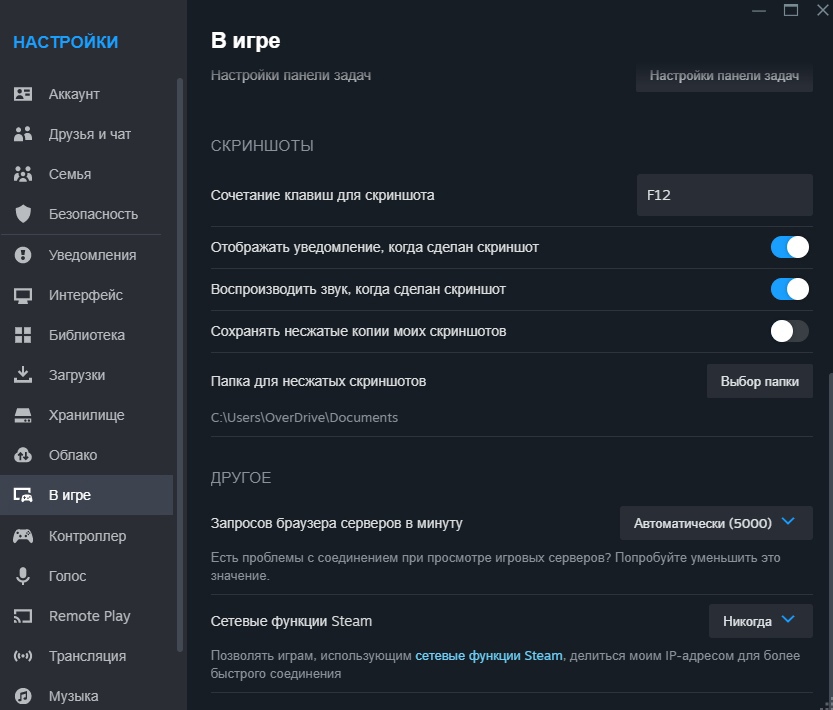The image size is (833, 710).
Task: Open the Никогда dropdown for Steam networking
Action: point(761,621)
